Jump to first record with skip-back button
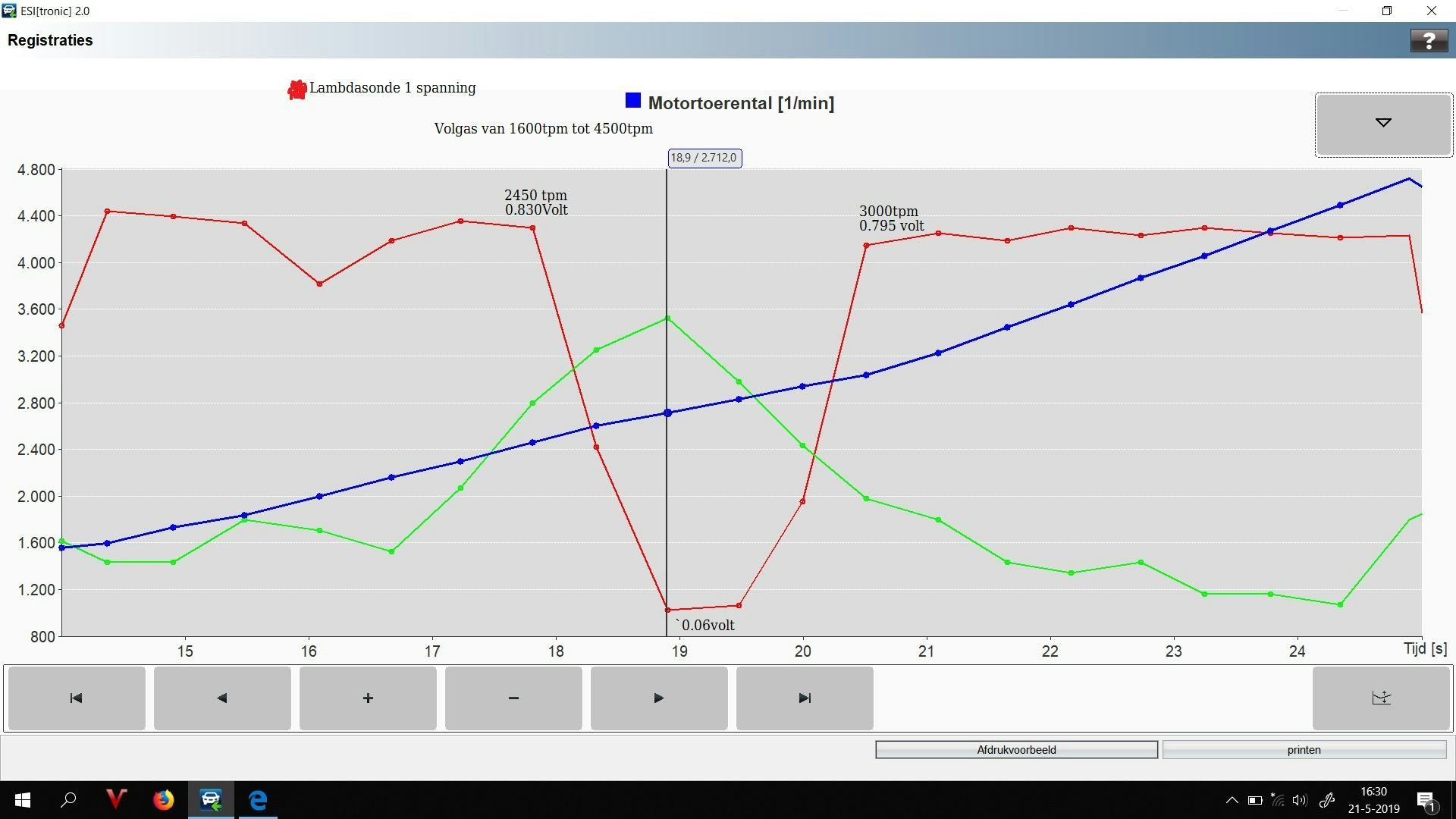 [x=76, y=698]
